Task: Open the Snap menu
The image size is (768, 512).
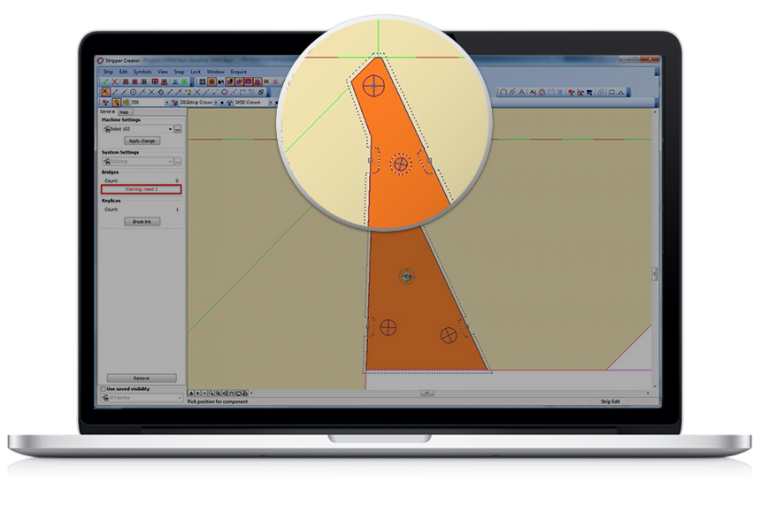Action: tap(179, 72)
